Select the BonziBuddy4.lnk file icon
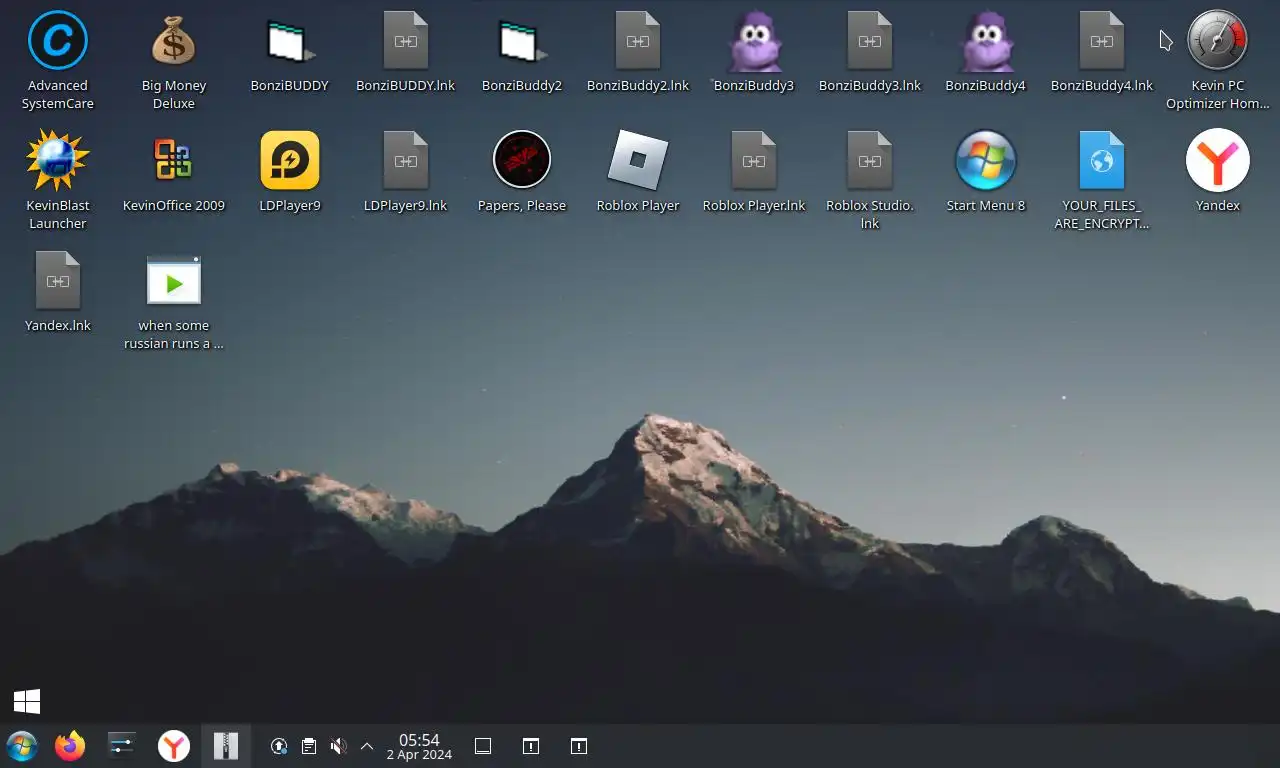Viewport: 1280px width, 768px height. [x=1102, y=42]
